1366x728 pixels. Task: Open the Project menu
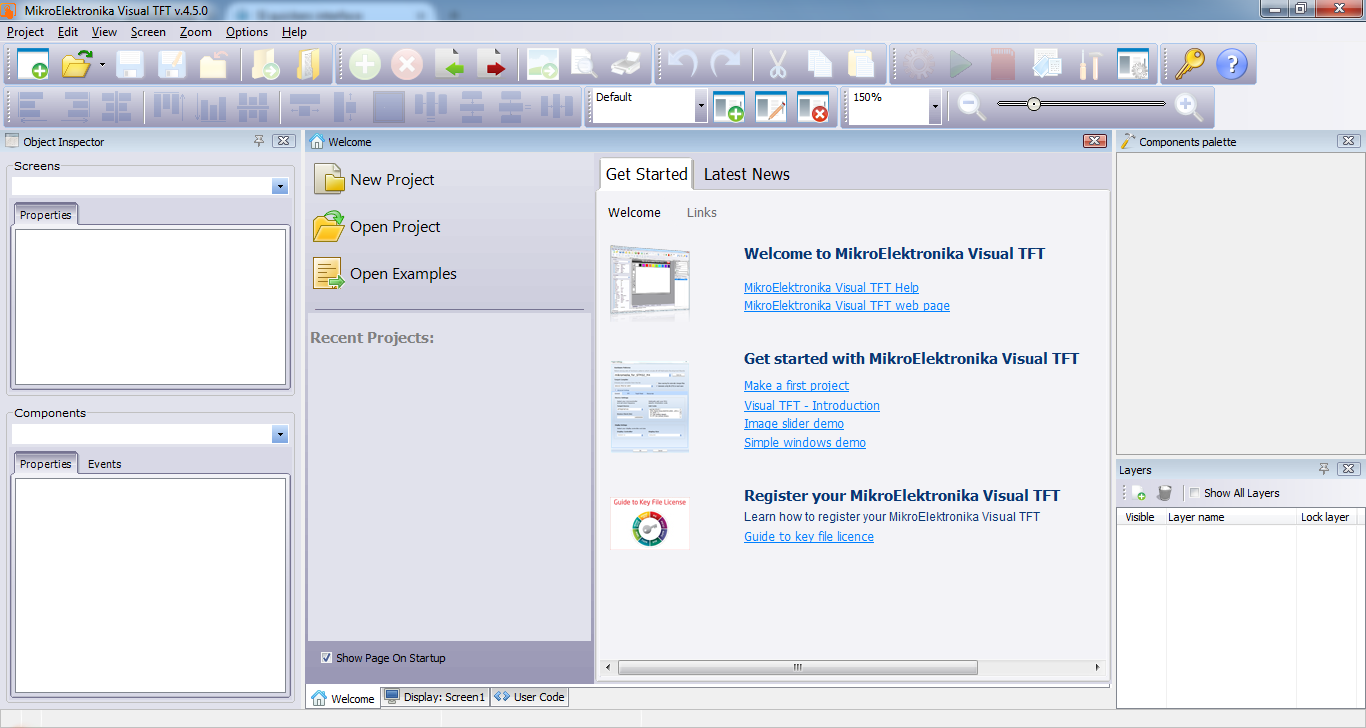(x=25, y=32)
